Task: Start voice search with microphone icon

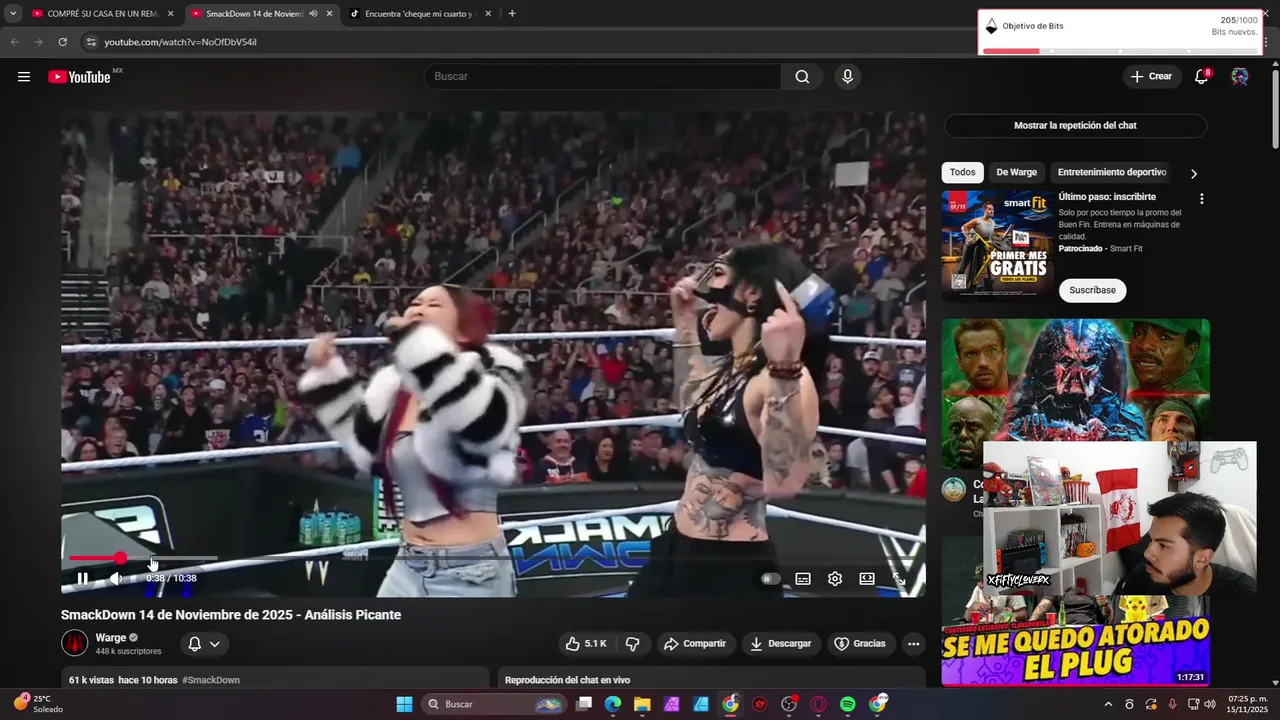Action: pyautogui.click(x=848, y=77)
